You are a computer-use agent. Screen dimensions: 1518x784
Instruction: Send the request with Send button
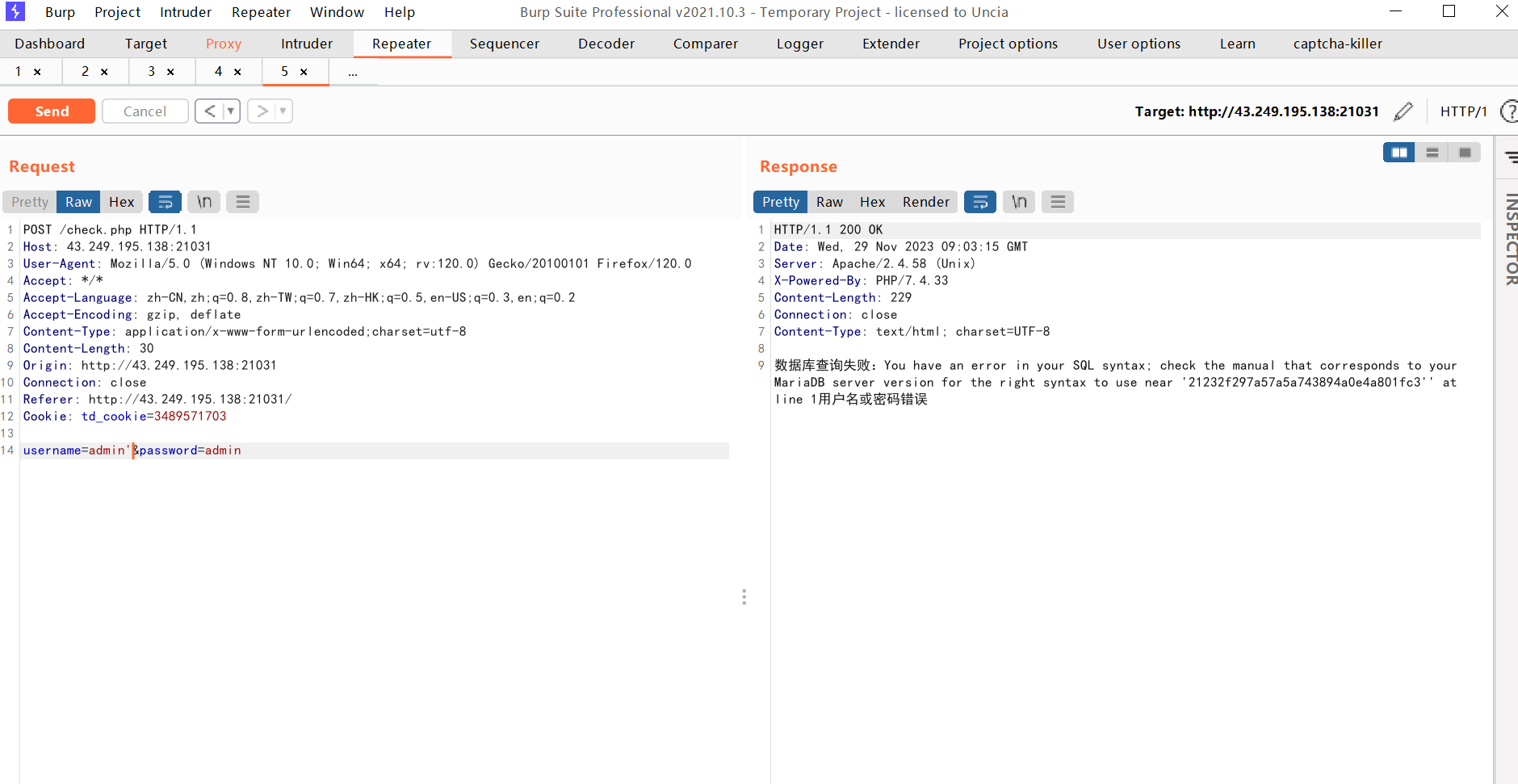point(52,111)
